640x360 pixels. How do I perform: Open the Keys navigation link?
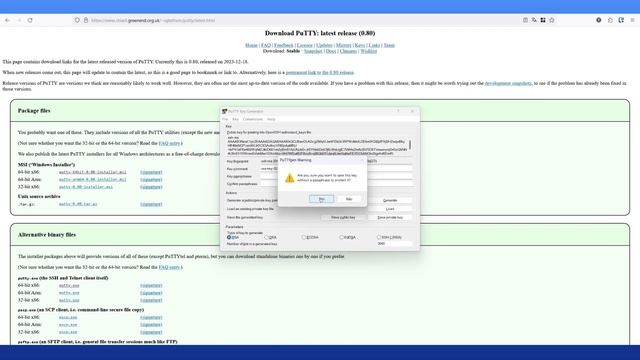[360, 45]
